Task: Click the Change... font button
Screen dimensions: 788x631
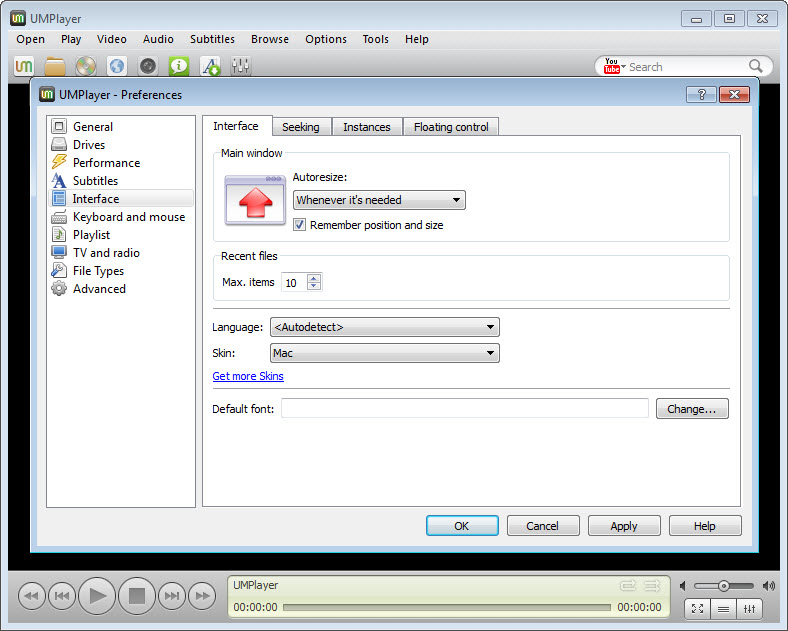Action: pos(692,409)
